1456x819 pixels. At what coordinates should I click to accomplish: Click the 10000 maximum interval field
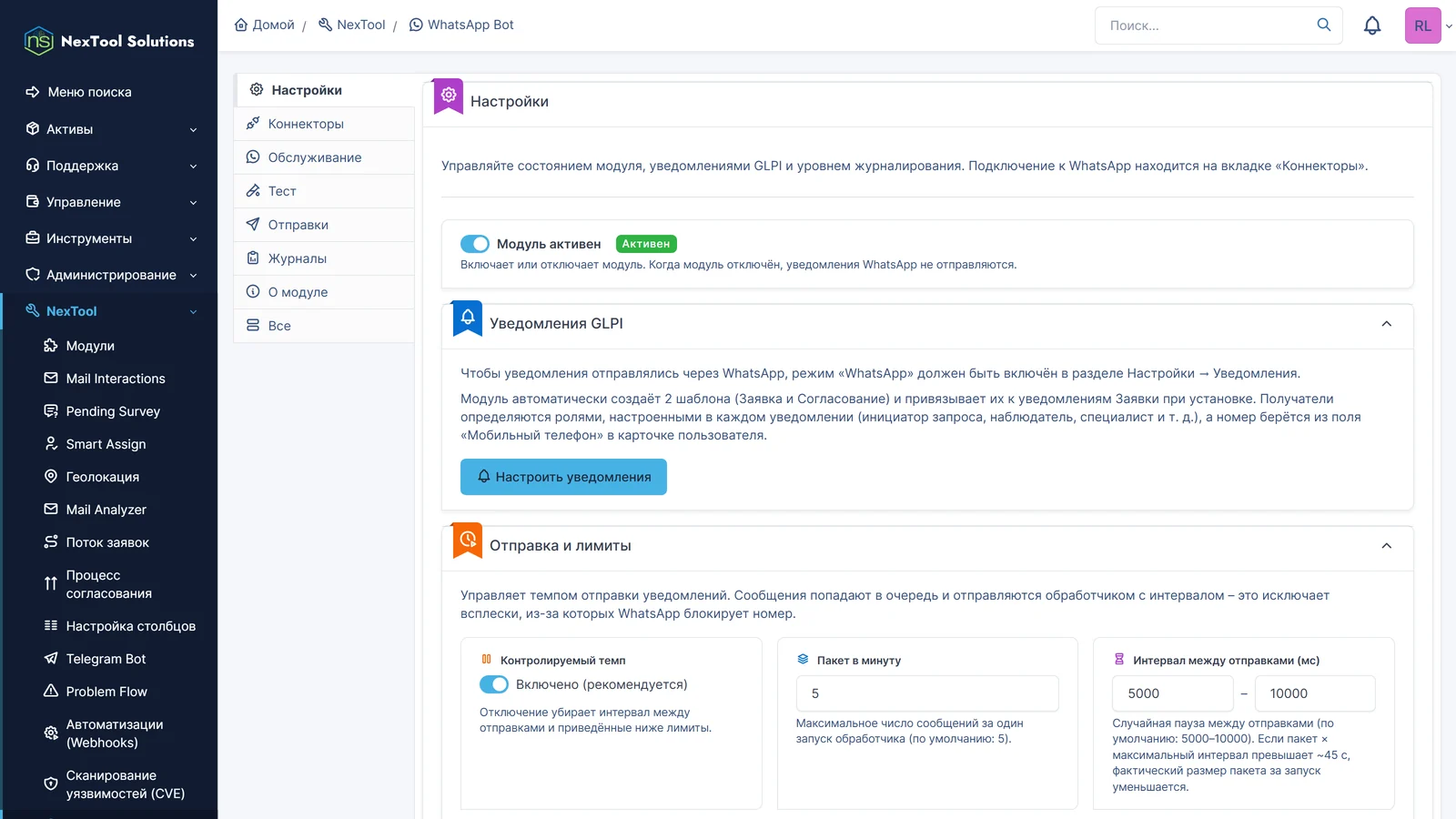click(1315, 693)
